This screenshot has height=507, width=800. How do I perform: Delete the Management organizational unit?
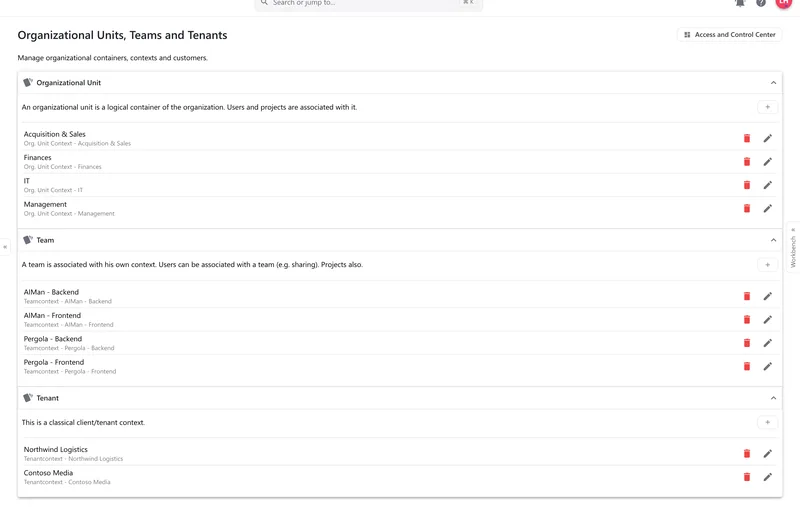pyautogui.click(x=746, y=209)
